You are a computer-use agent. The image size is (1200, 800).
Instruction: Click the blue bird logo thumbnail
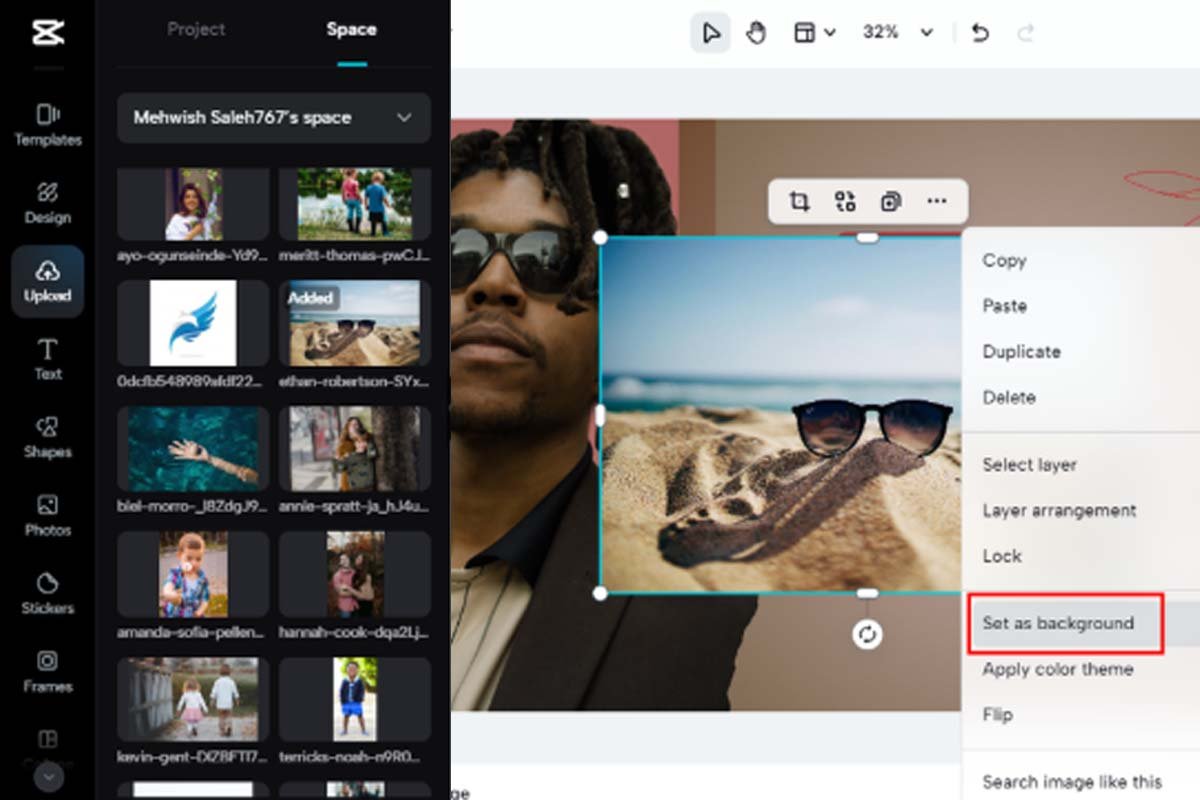(193, 323)
